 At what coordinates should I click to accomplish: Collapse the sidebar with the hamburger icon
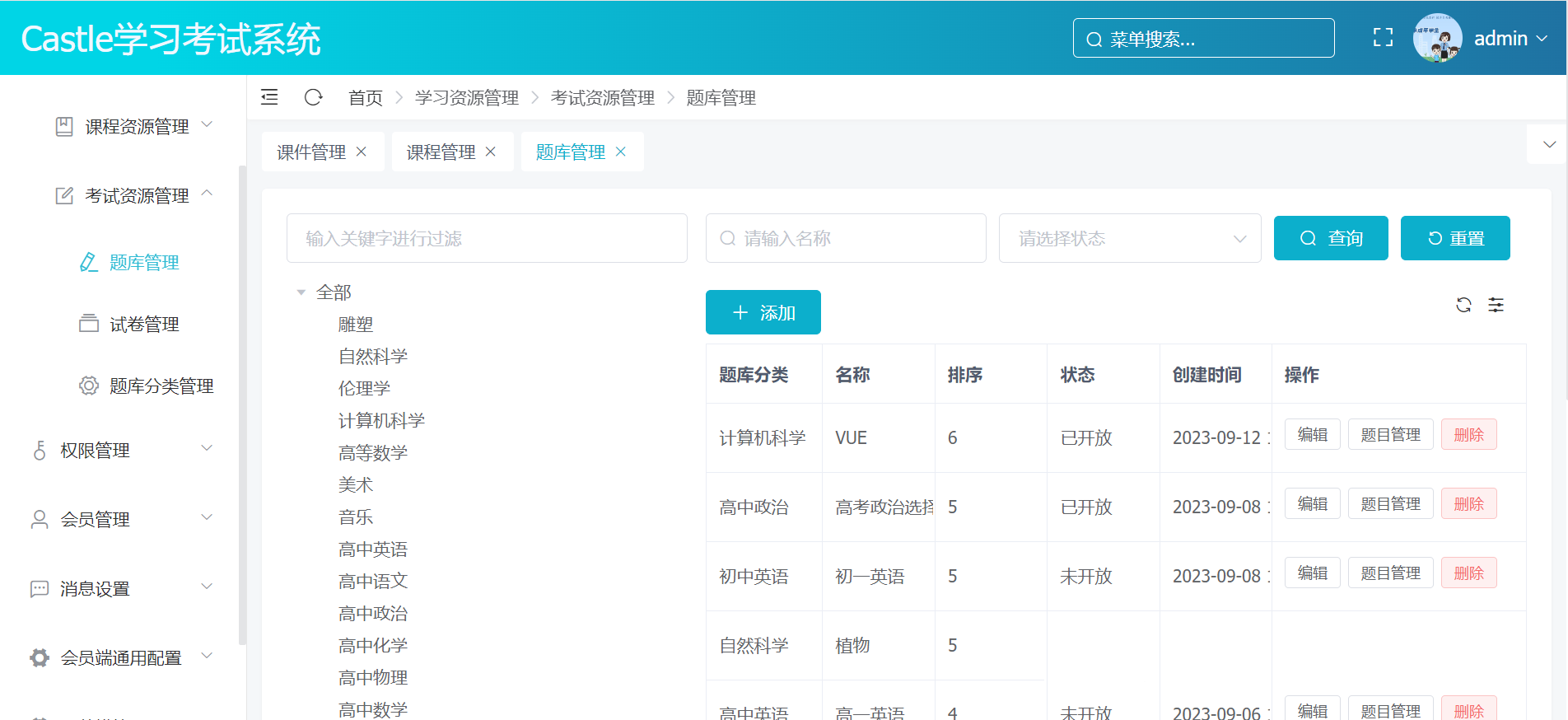269,97
